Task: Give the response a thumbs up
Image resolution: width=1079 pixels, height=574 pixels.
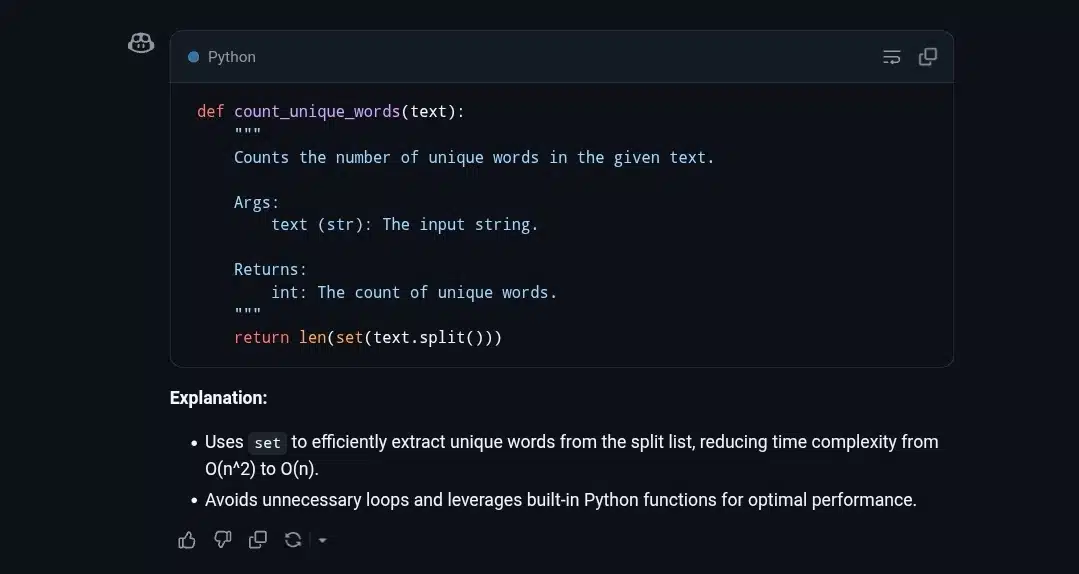Action: tap(187, 540)
